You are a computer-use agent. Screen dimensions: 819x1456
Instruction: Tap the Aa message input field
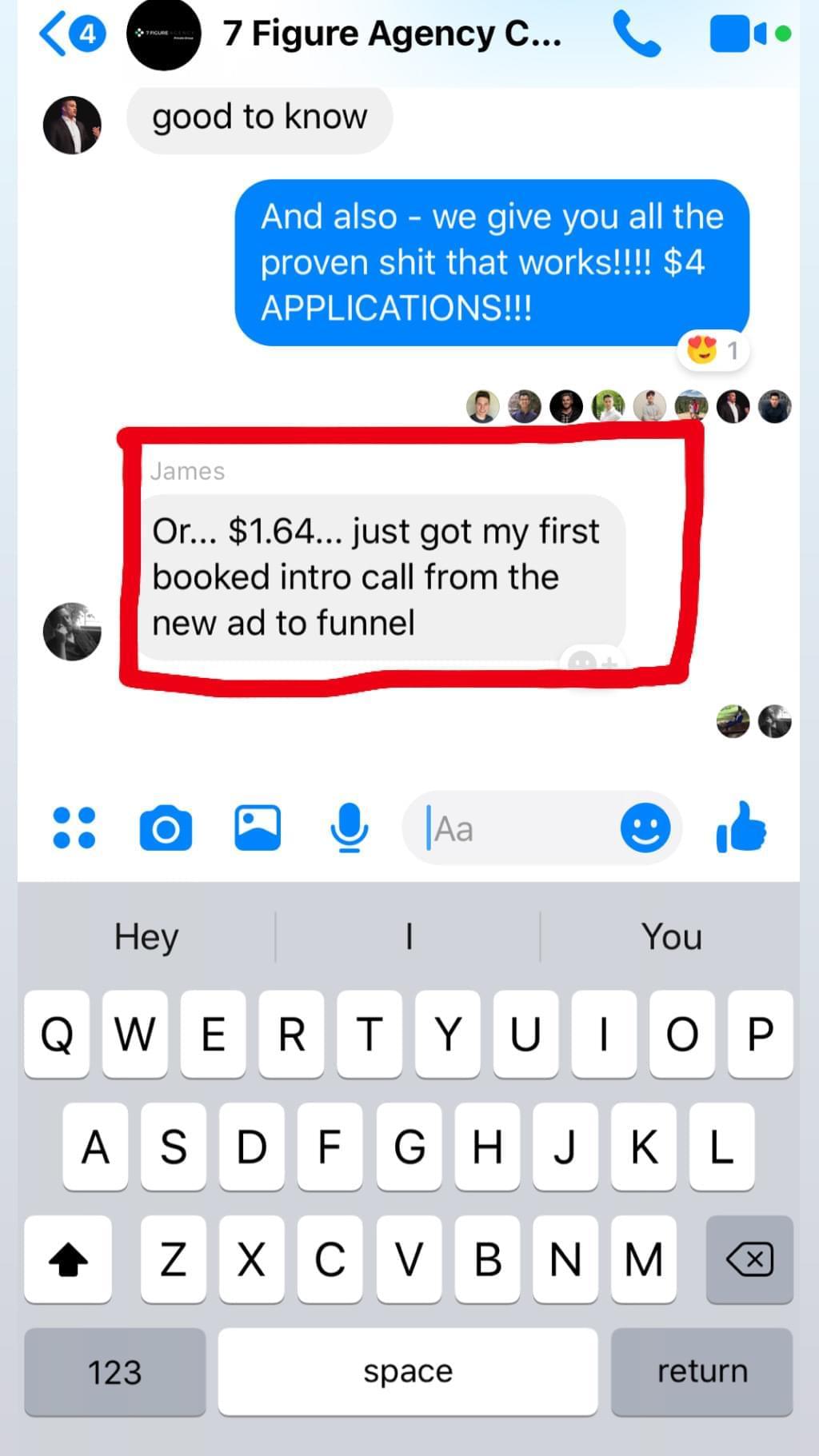[x=520, y=828]
